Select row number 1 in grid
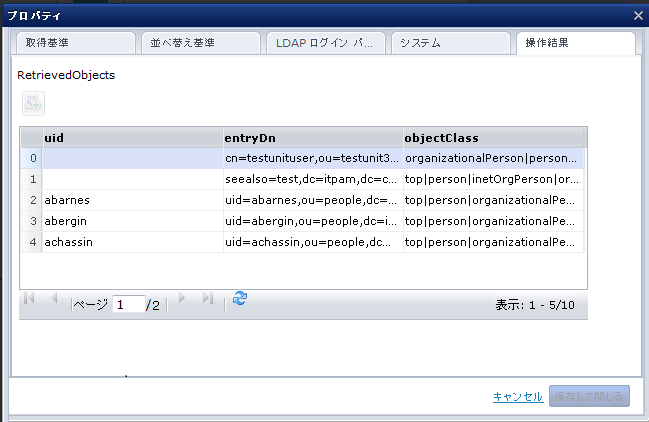The width and height of the screenshot is (649, 422). click(x=31, y=179)
